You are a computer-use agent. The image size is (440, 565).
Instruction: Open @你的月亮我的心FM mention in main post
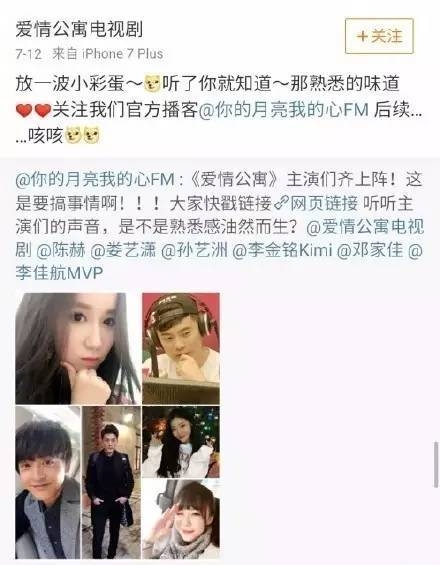tap(284, 110)
